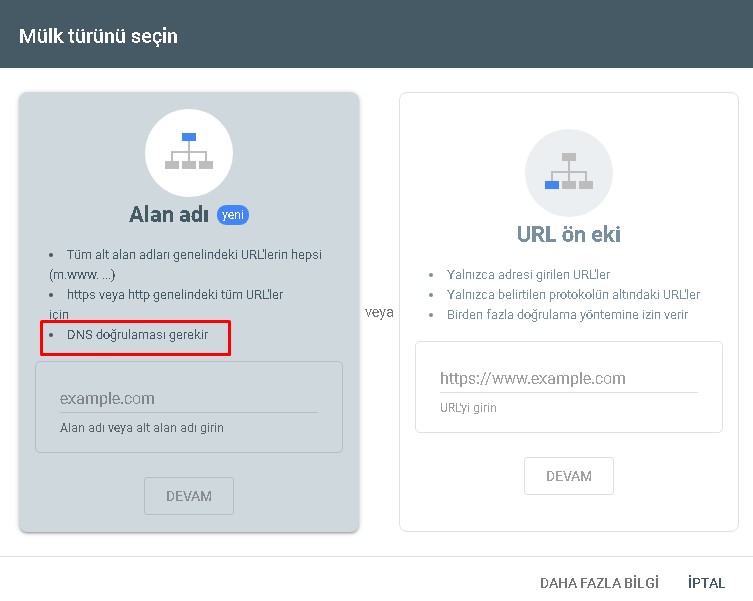Click the Alan adı domain hierarchy icon
This screenshot has height=601, width=753.
[x=188, y=152]
